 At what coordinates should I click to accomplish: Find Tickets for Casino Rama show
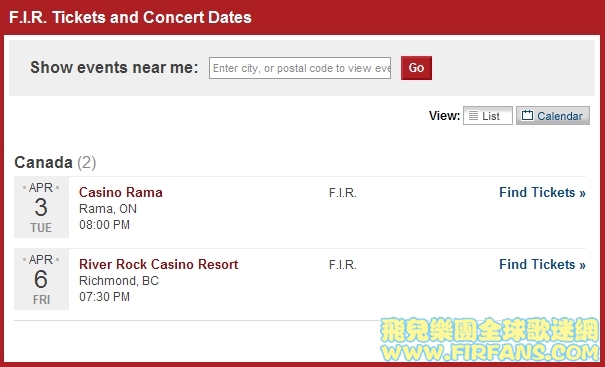[542, 192]
